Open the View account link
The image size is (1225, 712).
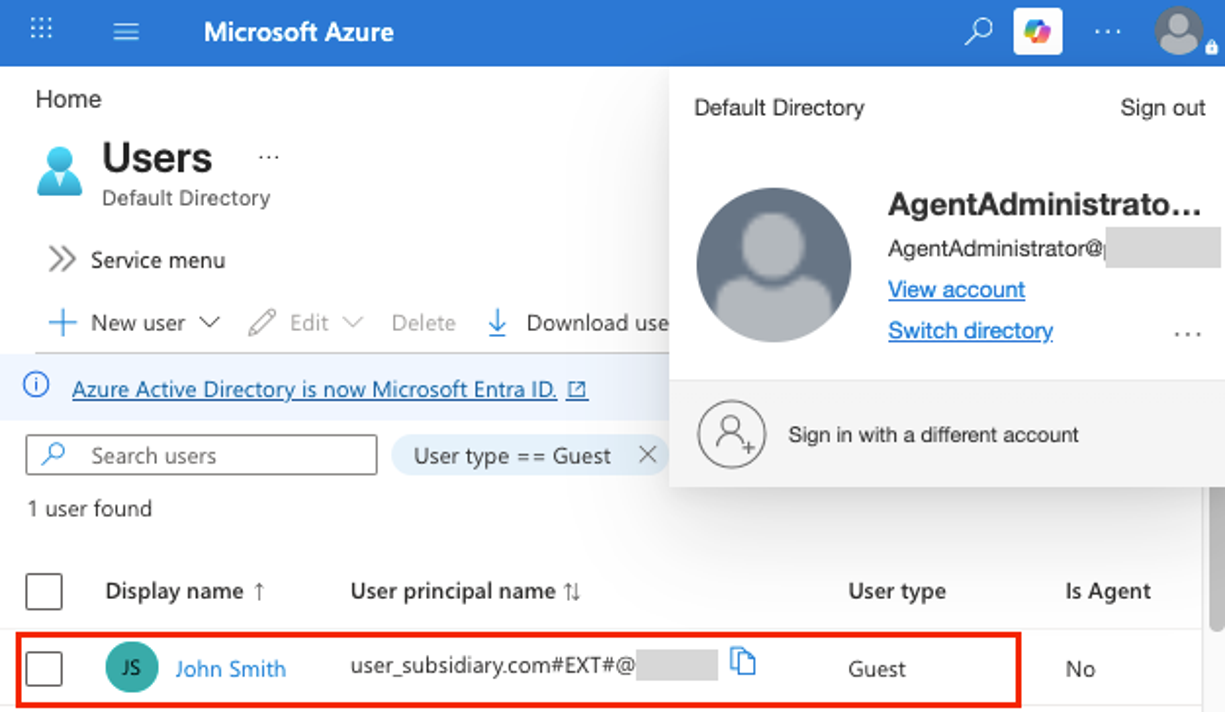pos(956,290)
